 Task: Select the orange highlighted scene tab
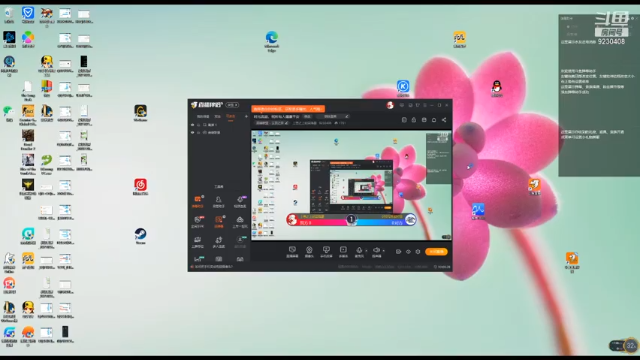click(231, 117)
